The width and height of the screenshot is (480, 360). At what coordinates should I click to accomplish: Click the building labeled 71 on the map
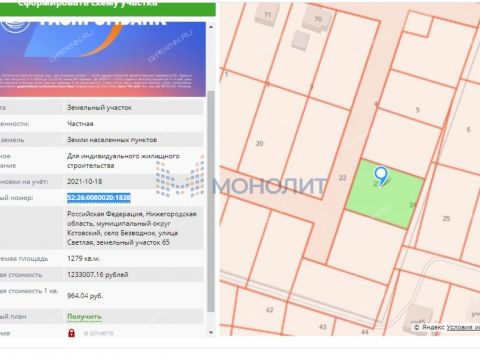tap(267, 15)
